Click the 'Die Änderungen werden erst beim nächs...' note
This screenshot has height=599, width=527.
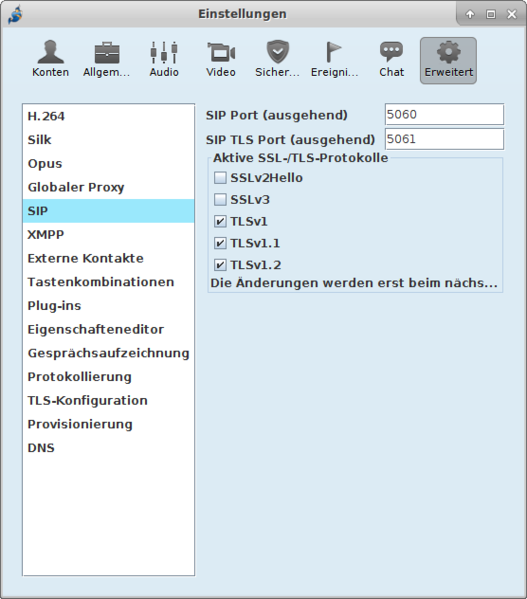[x=354, y=283]
